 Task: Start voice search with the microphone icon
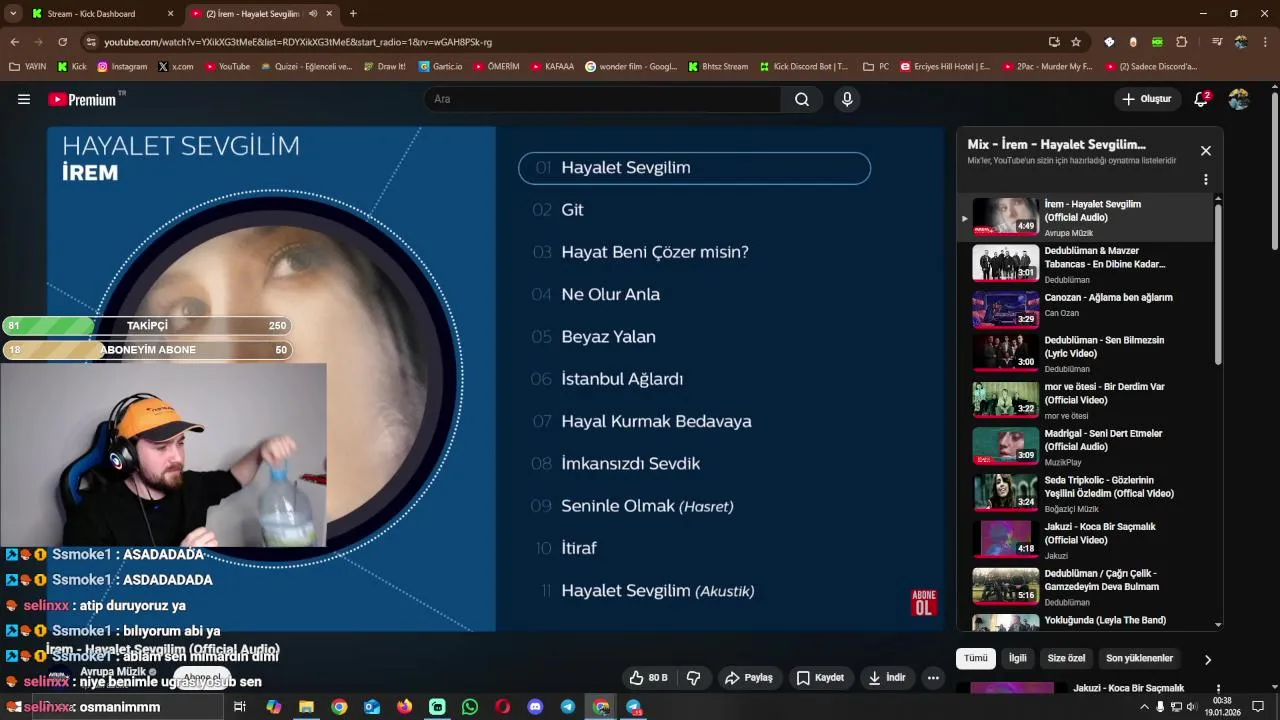coord(847,99)
